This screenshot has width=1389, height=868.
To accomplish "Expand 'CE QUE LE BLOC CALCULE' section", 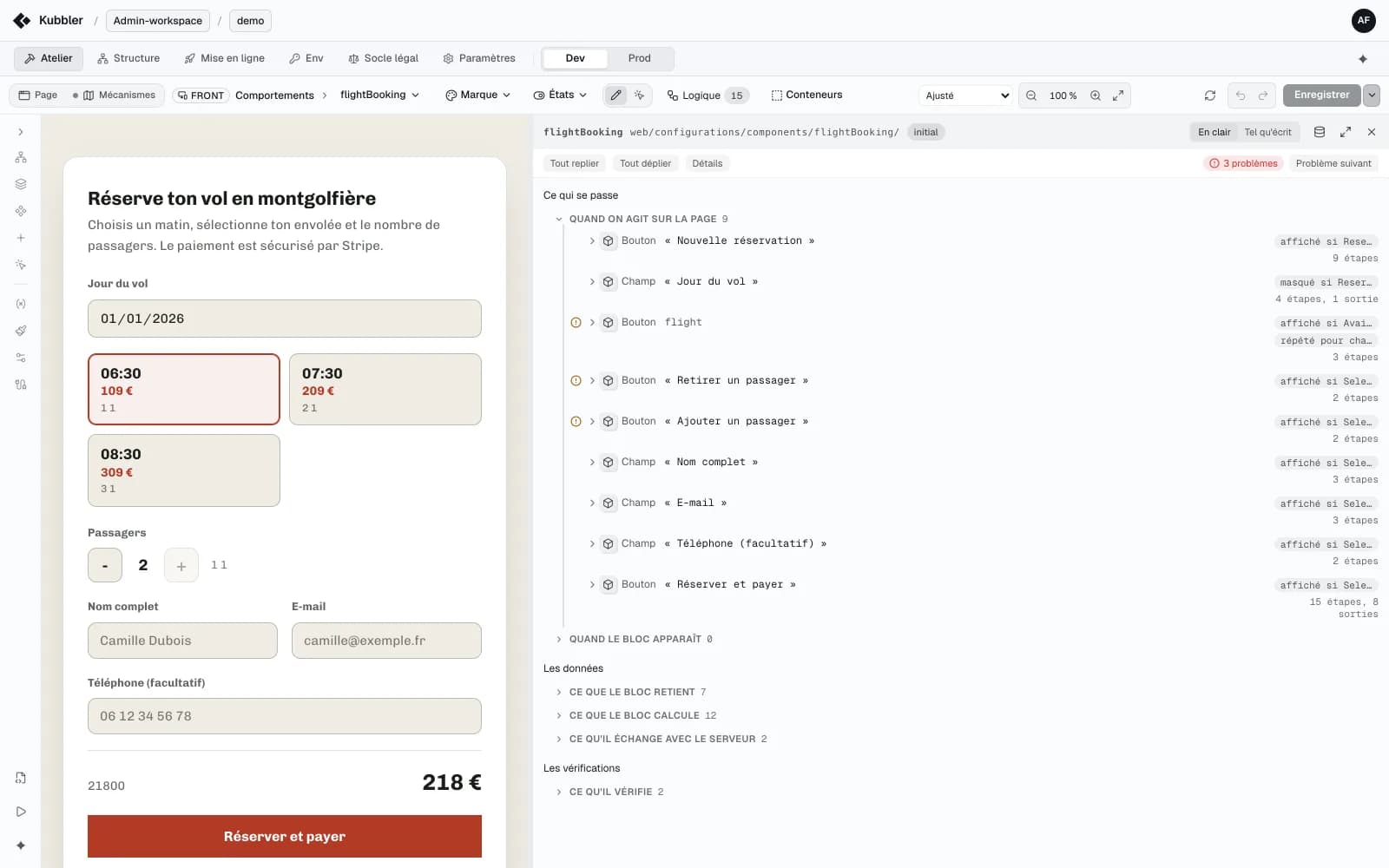I will [x=635, y=715].
